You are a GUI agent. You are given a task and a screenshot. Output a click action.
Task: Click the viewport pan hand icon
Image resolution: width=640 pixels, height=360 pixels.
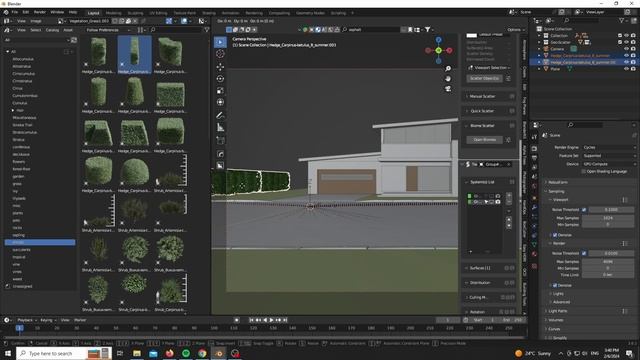tap(448, 78)
